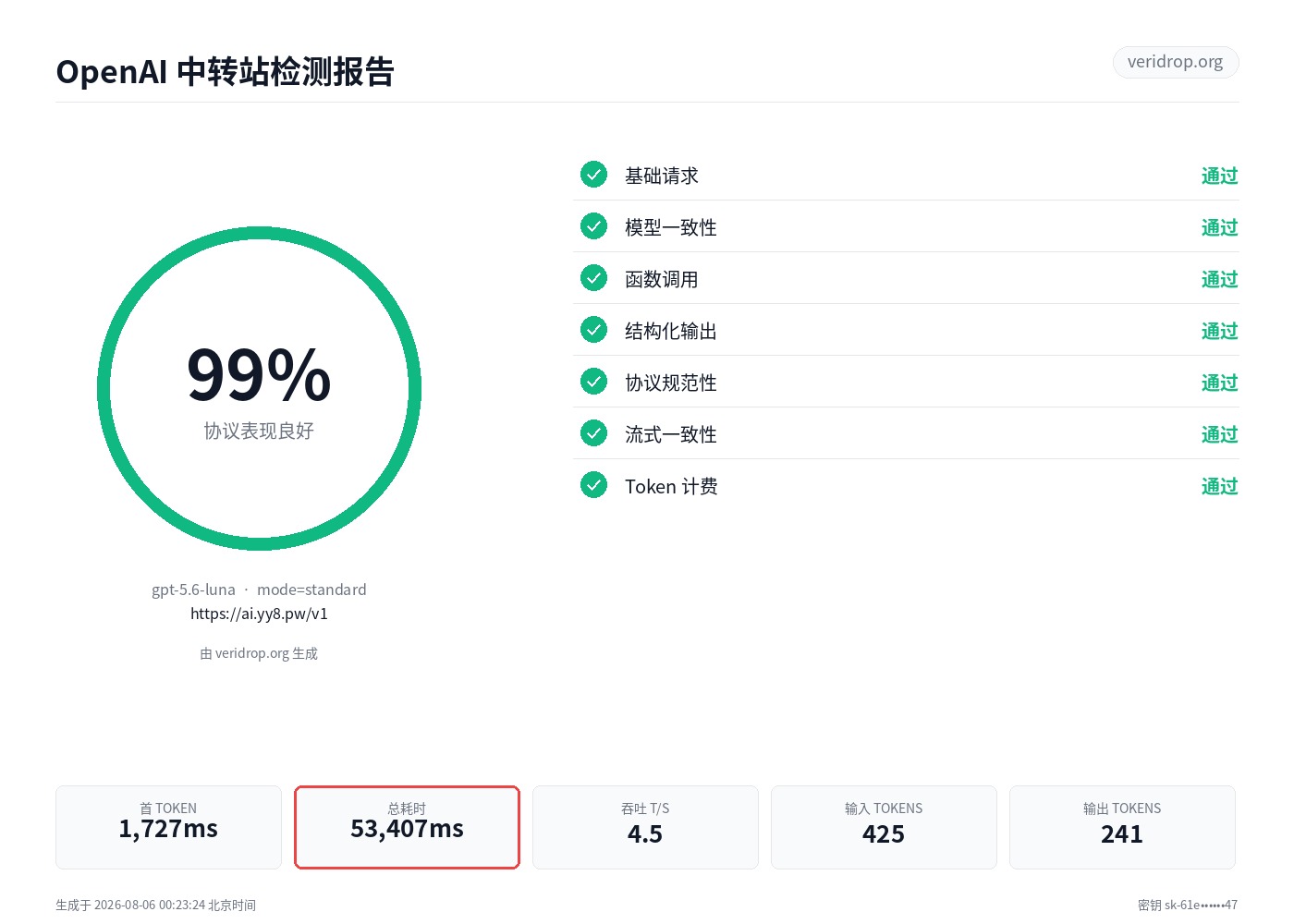Click the check icon beside Token 计费

click(x=593, y=485)
